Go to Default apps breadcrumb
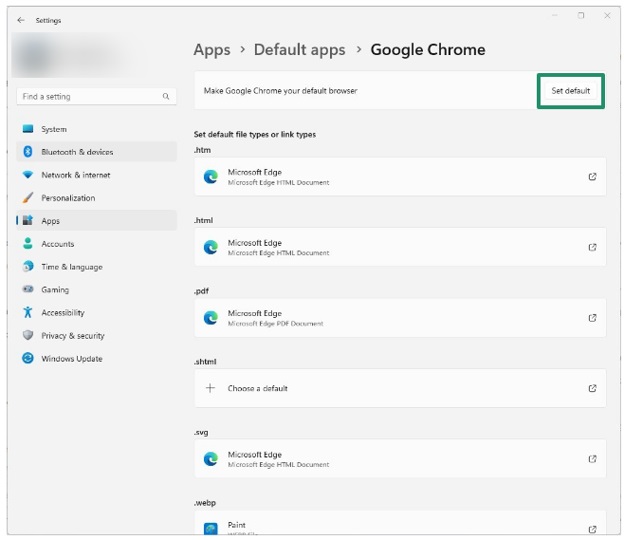624x540 pixels. point(300,50)
